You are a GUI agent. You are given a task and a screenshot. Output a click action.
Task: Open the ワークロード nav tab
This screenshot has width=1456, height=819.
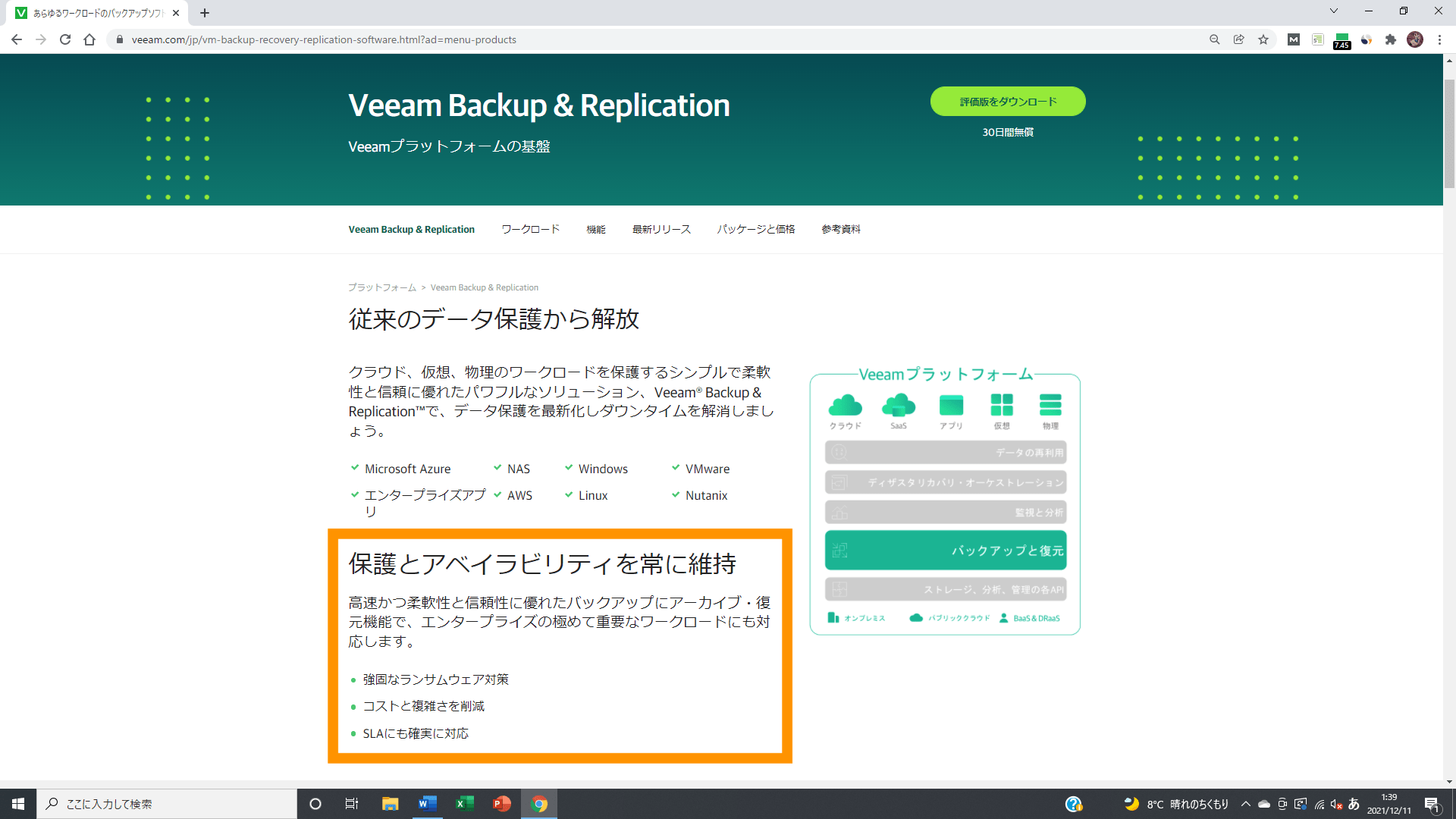[531, 229]
